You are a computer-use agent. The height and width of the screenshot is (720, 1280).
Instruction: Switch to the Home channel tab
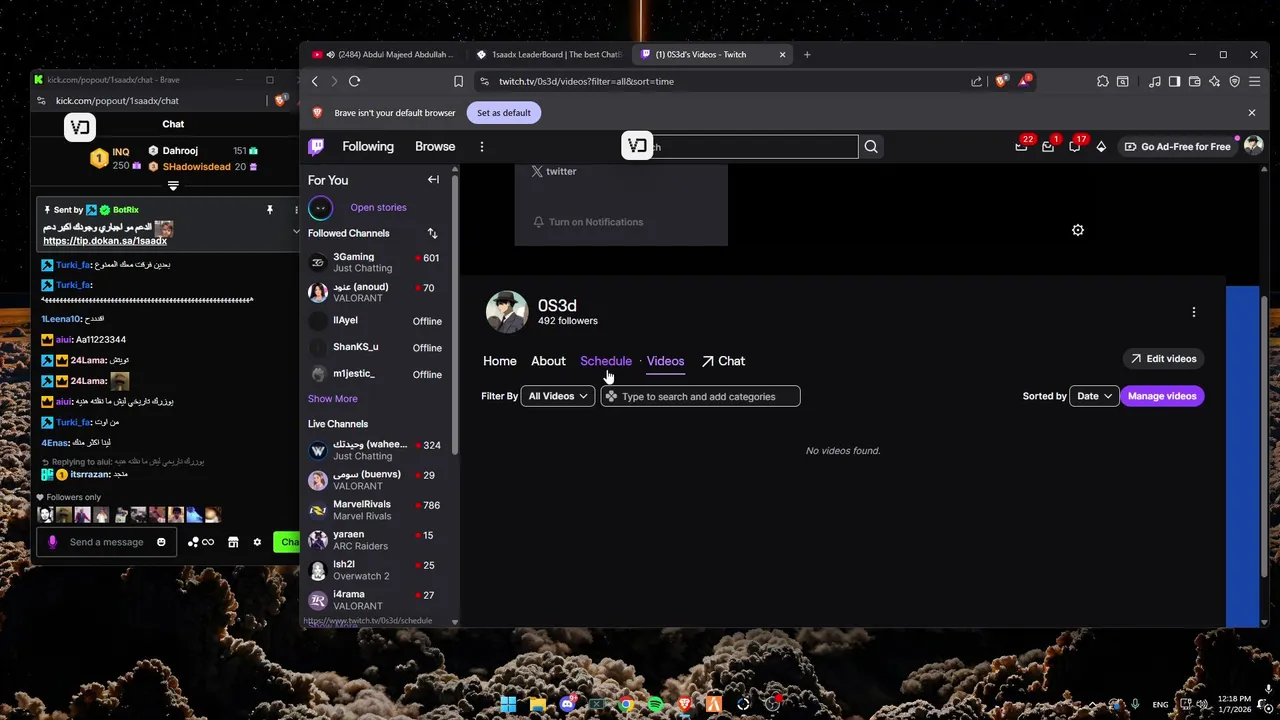(x=500, y=361)
